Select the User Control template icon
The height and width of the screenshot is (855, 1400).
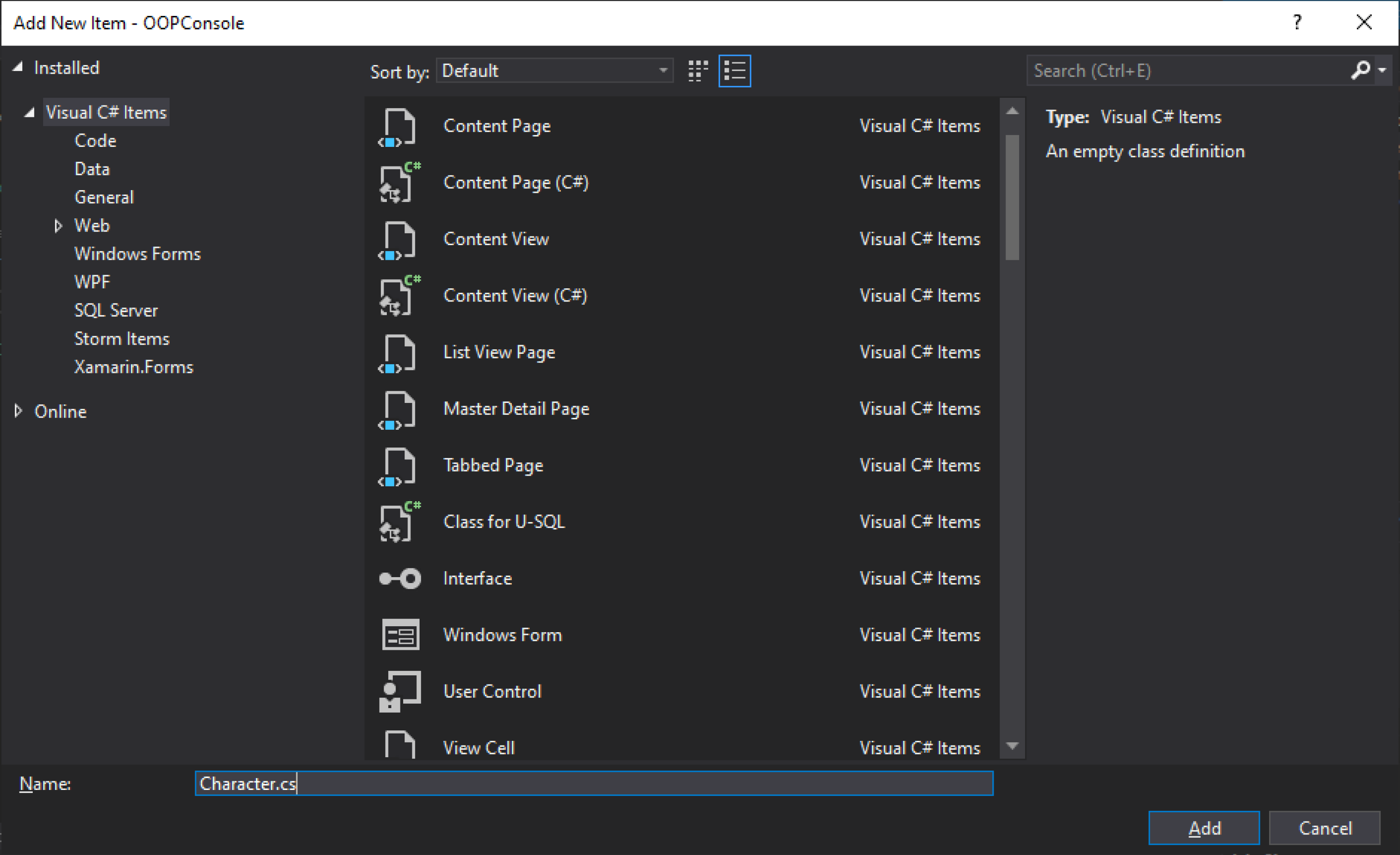(400, 691)
